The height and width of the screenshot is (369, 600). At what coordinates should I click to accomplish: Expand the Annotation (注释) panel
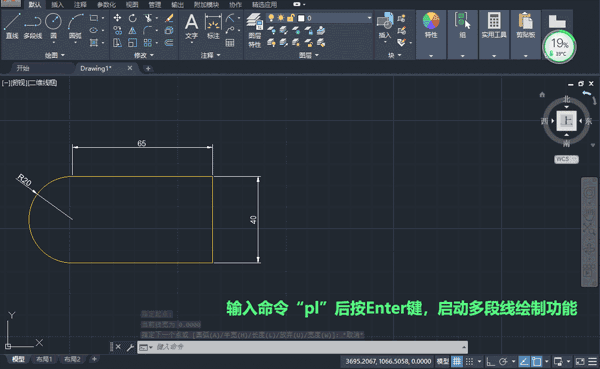coord(210,55)
